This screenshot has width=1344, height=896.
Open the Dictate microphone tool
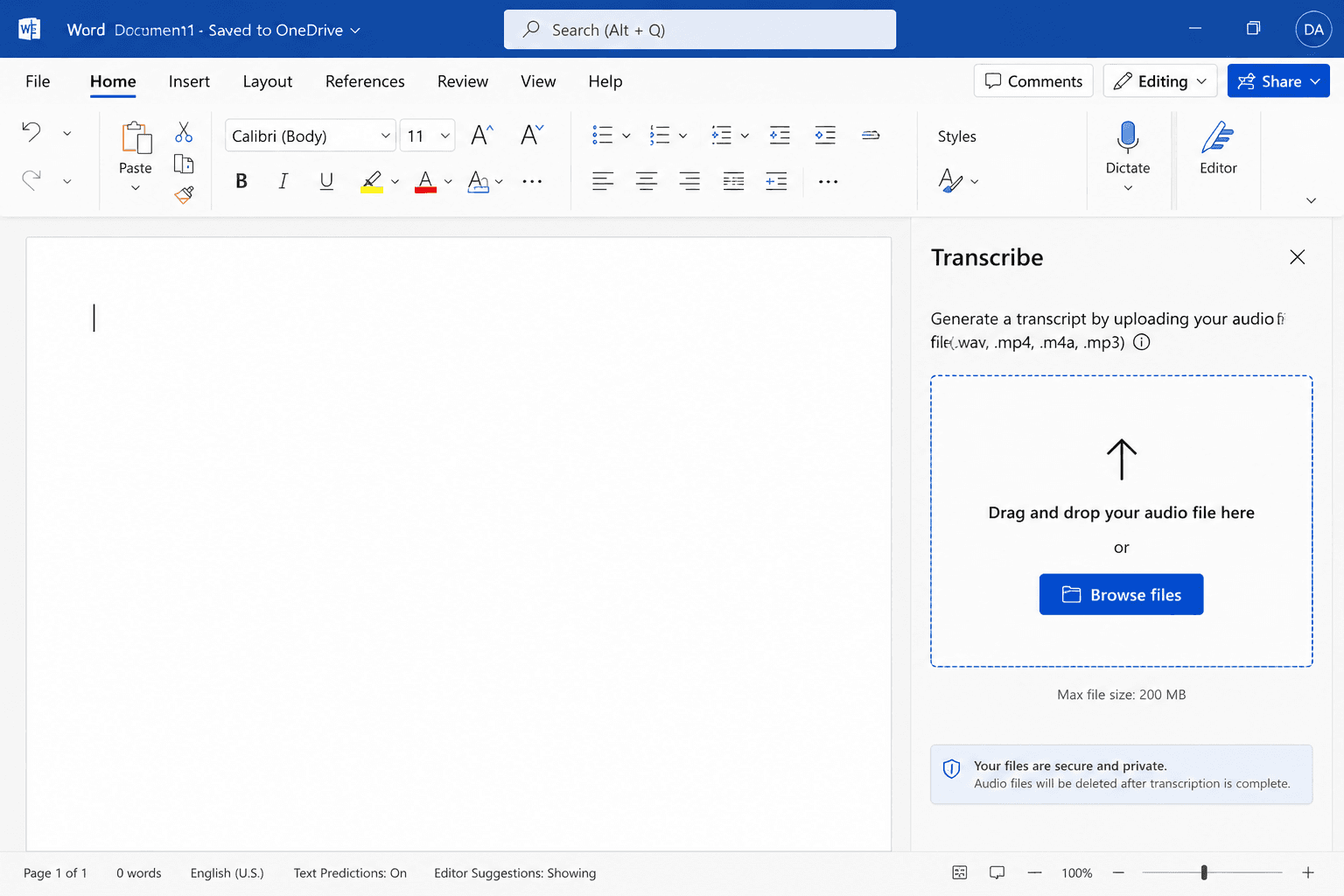tap(1128, 137)
